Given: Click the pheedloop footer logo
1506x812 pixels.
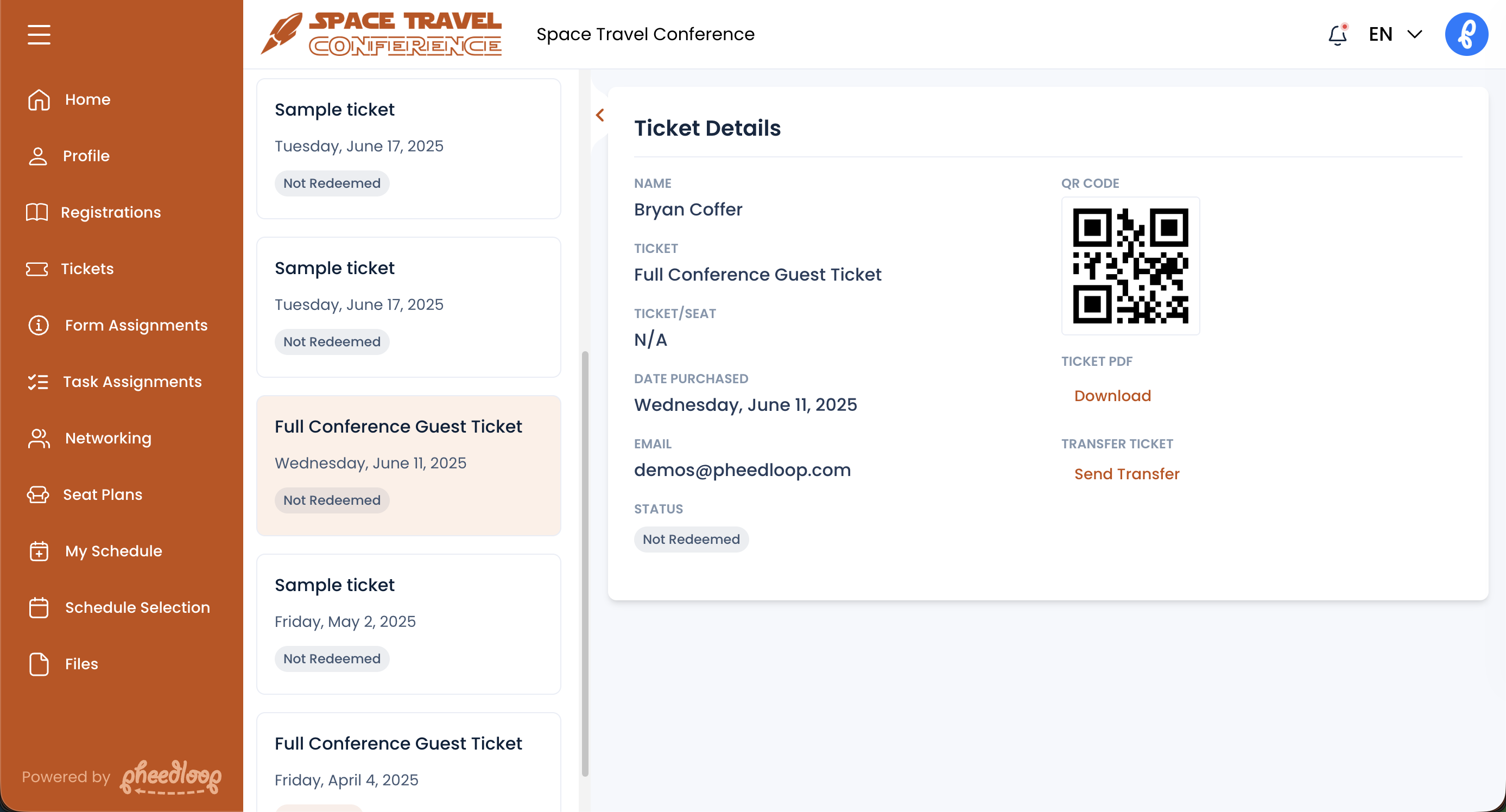Looking at the screenshot, I should [x=170, y=777].
